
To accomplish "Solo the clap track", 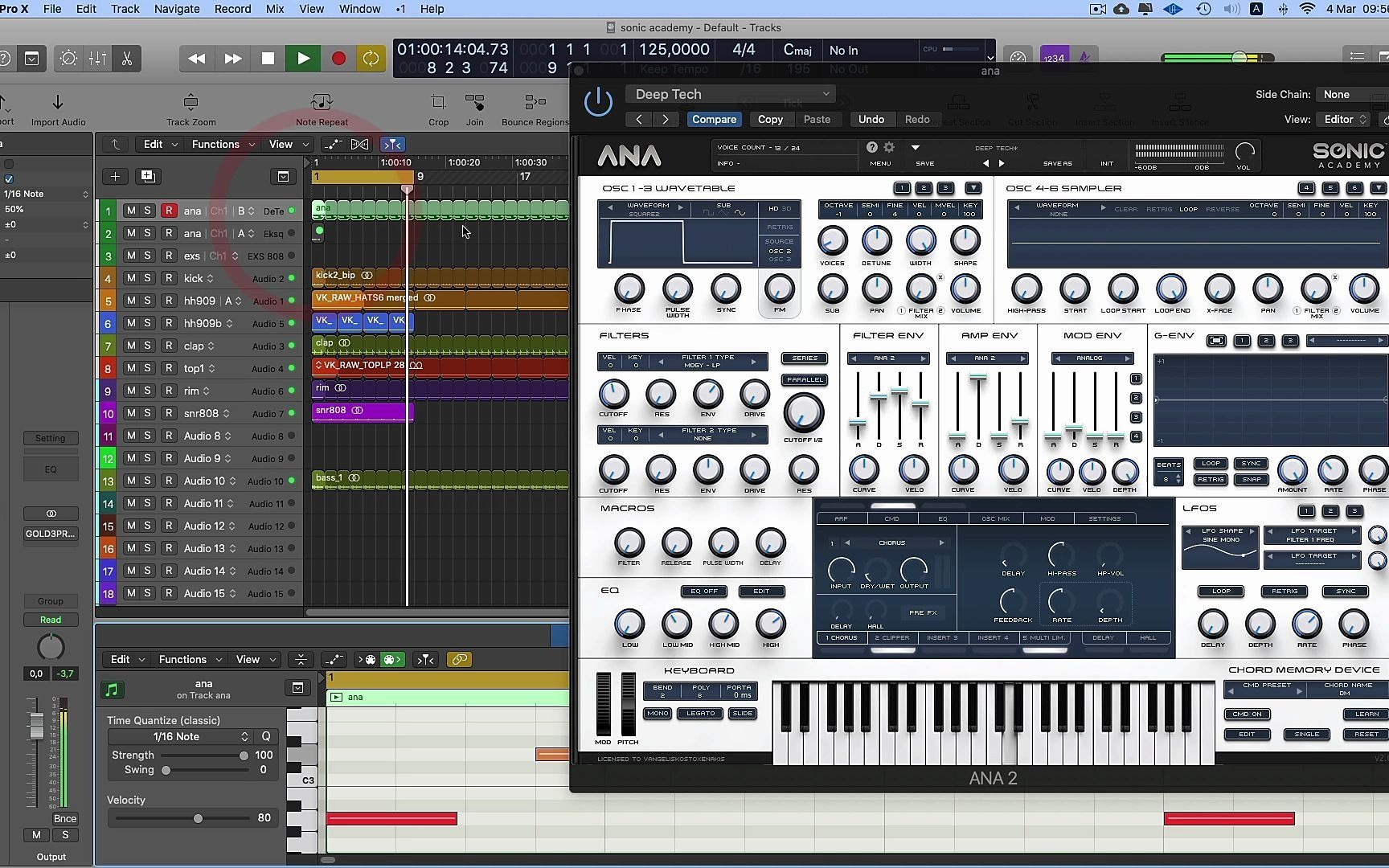I will click(x=147, y=346).
